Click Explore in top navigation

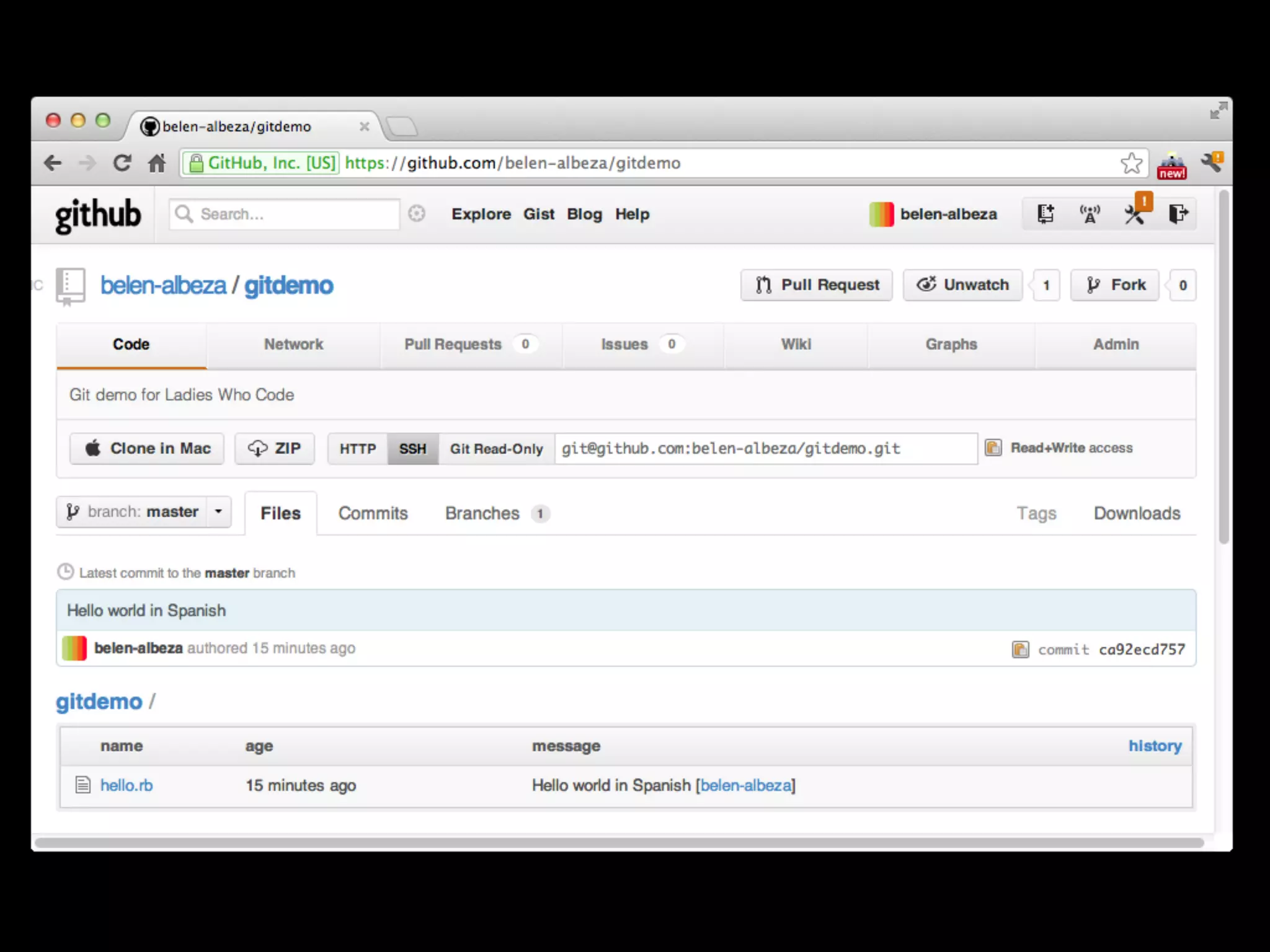coord(481,214)
